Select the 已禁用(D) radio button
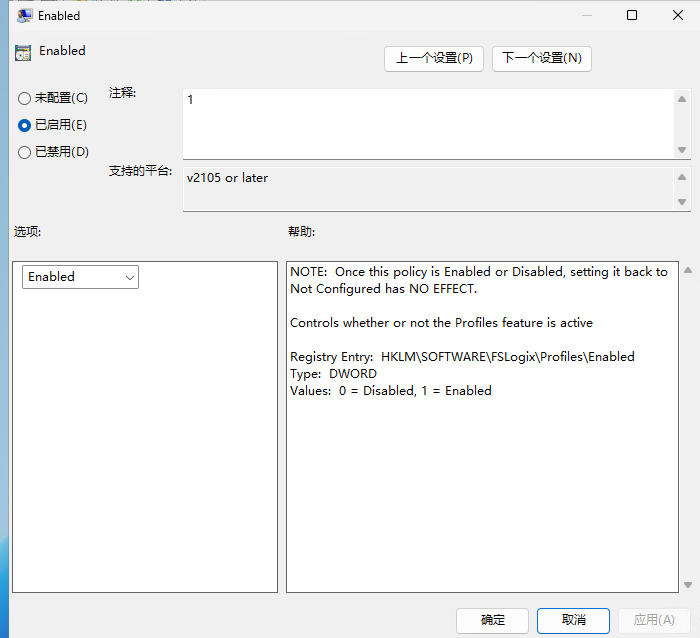Viewport: 700px width, 638px height. point(25,152)
